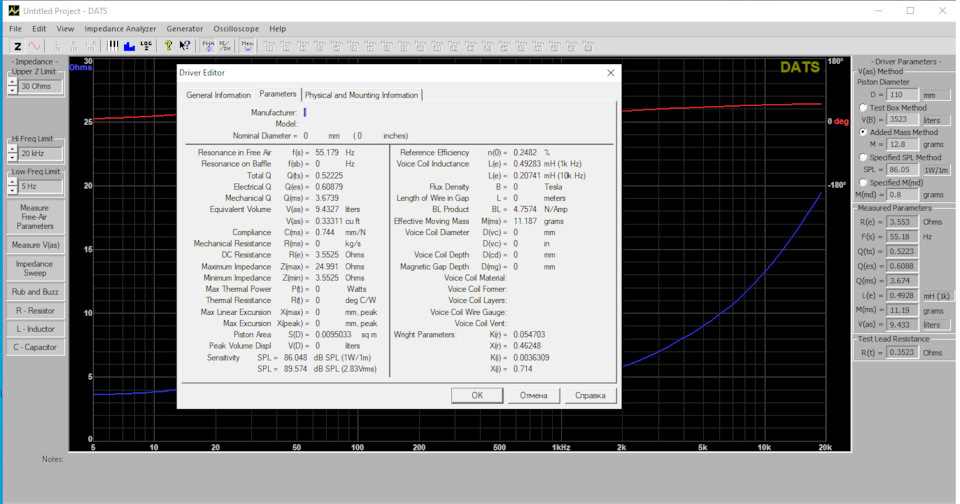Click the Отмена cancel button
This screenshot has height=504, width=960.
[533, 396]
